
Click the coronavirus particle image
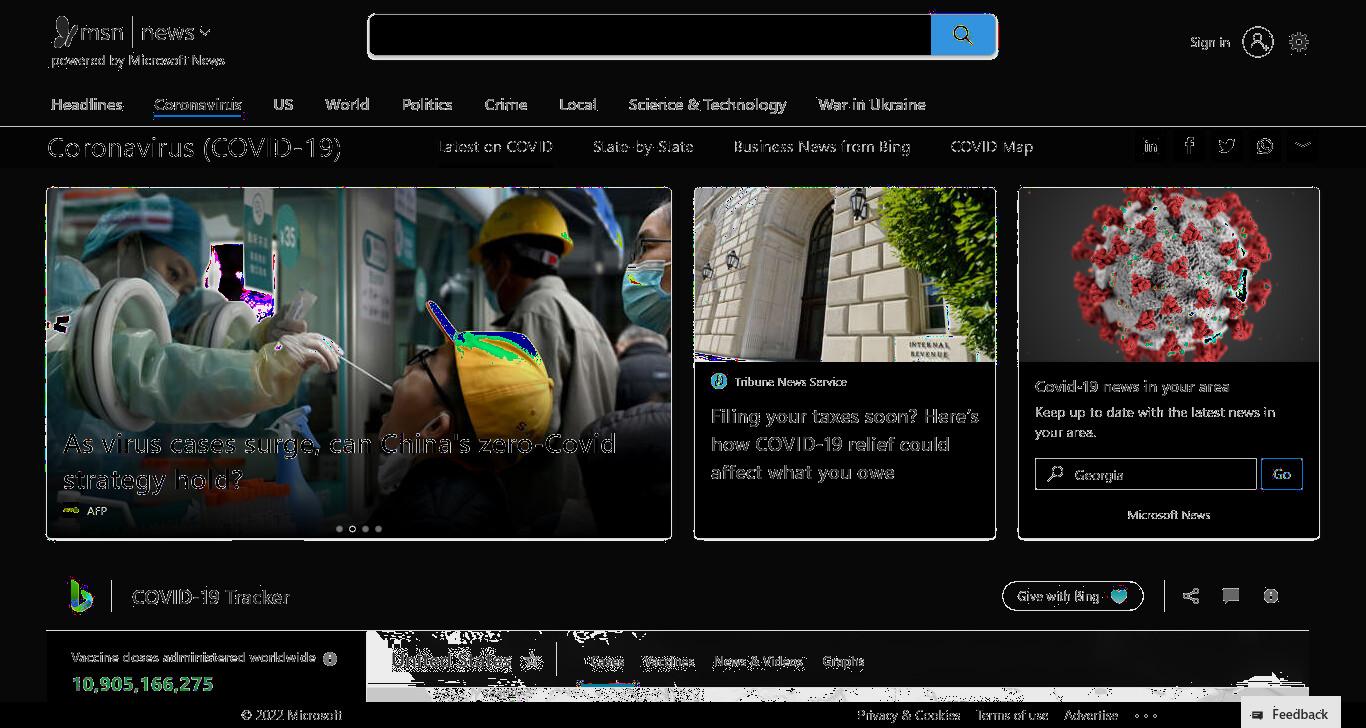click(1169, 274)
